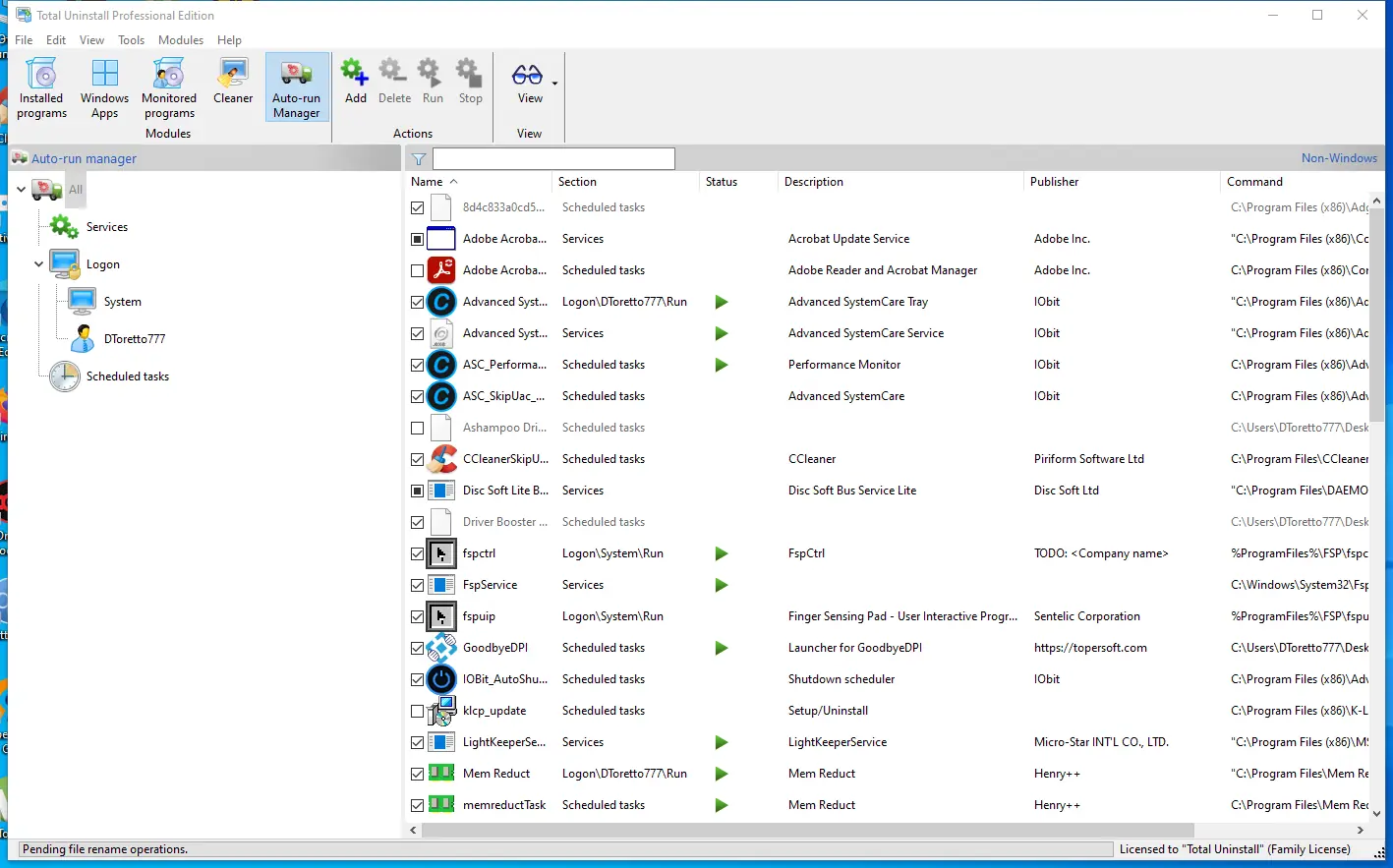Click the Run action icon

(x=432, y=72)
